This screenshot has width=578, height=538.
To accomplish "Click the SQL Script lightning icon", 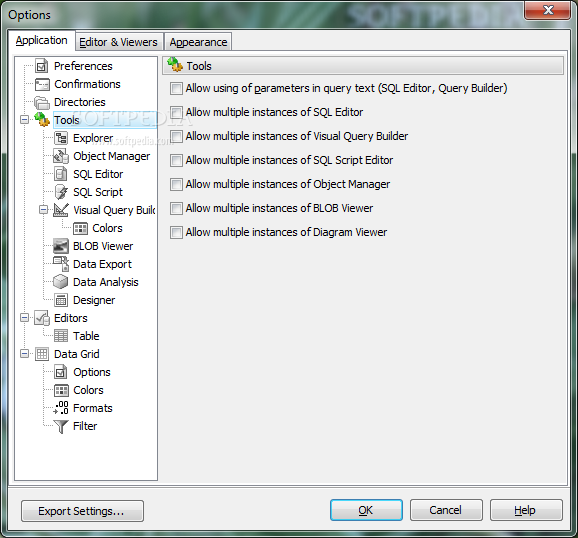I will point(61,192).
